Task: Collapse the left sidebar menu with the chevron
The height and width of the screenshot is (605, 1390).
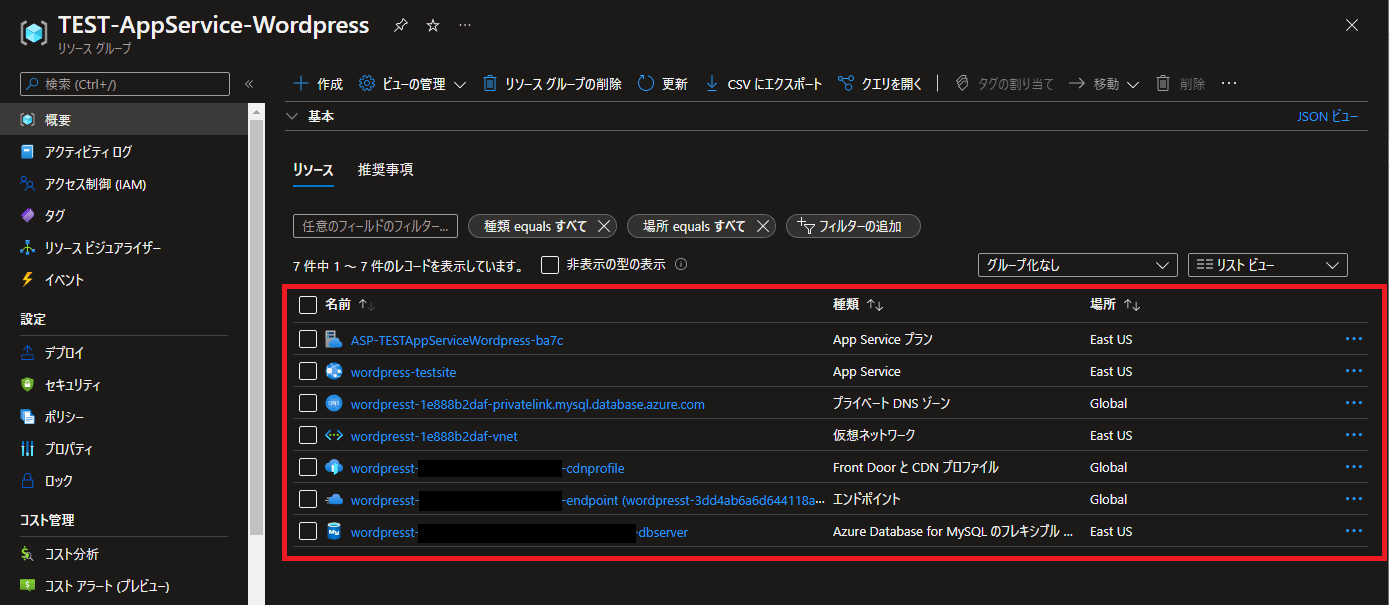Action: [249, 84]
